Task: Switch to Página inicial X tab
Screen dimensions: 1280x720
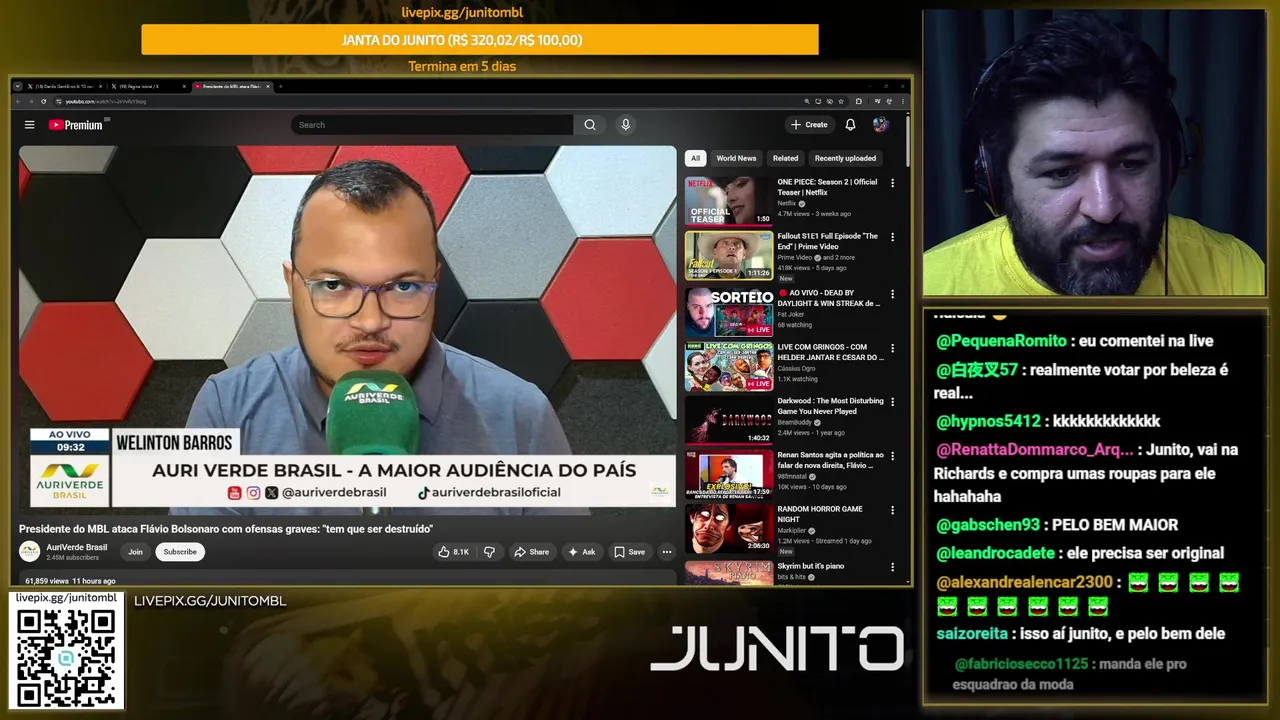Action: [x=150, y=86]
